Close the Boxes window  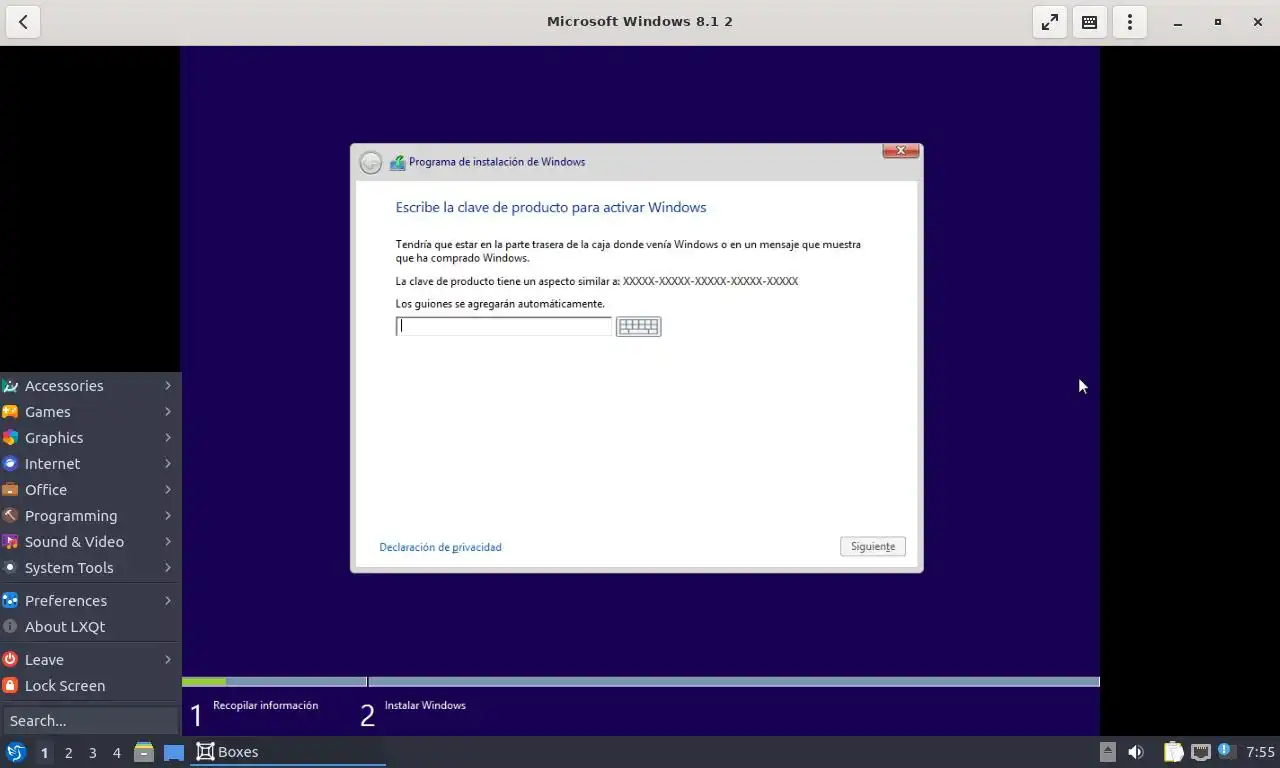click(1258, 22)
